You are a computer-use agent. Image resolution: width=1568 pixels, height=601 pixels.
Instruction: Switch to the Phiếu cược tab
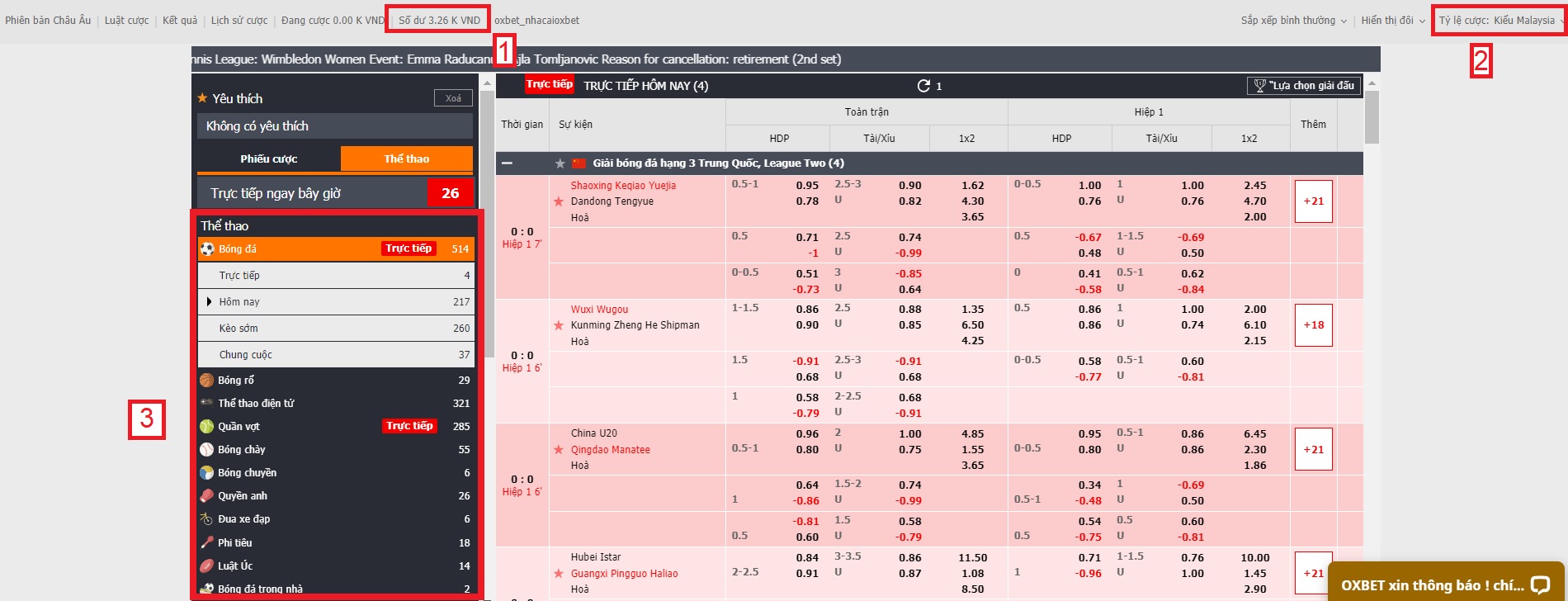(x=269, y=159)
